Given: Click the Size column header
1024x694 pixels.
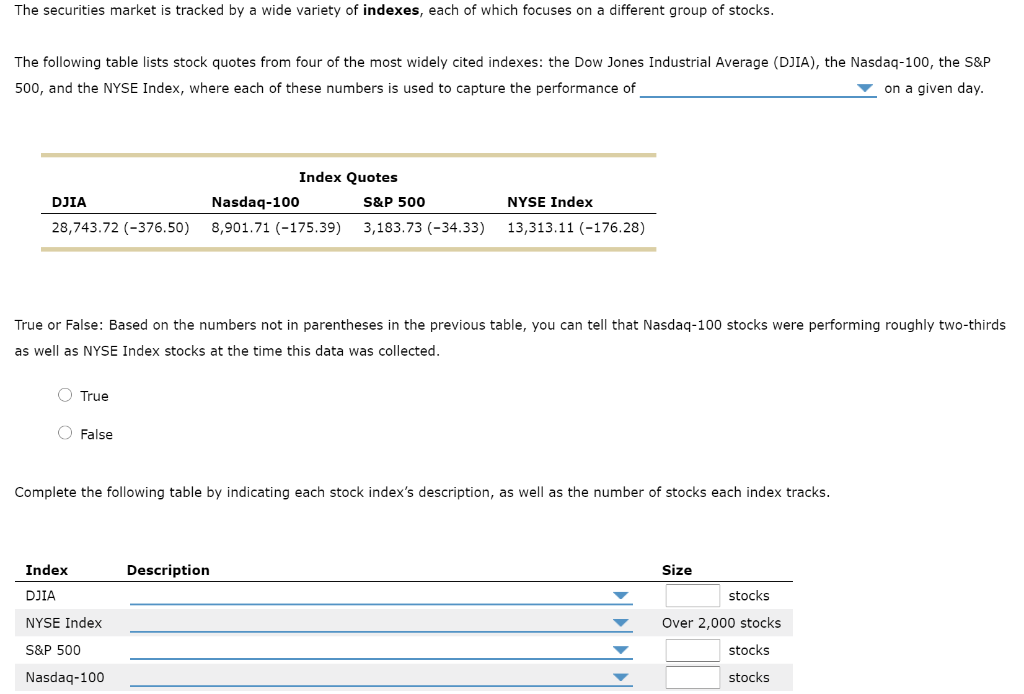Looking at the screenshot, I should [677, 570].
